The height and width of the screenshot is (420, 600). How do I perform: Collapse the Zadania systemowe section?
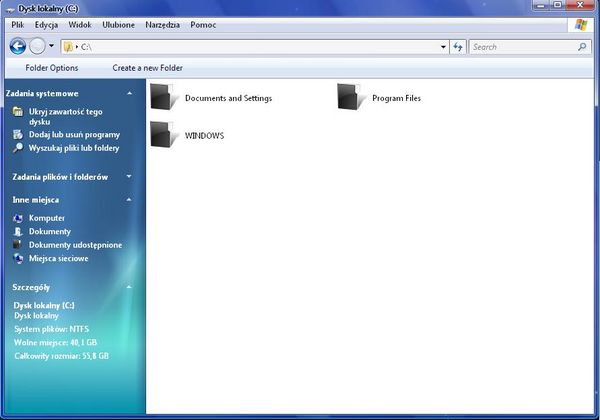tap(129, 93)
